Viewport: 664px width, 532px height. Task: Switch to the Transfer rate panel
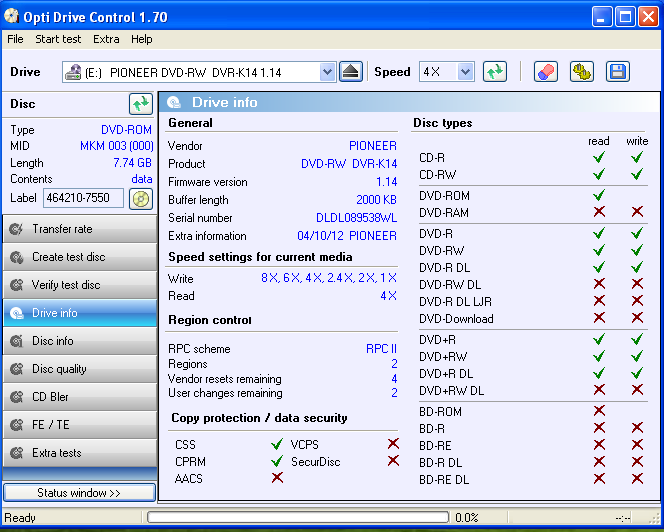pos(80,229)
